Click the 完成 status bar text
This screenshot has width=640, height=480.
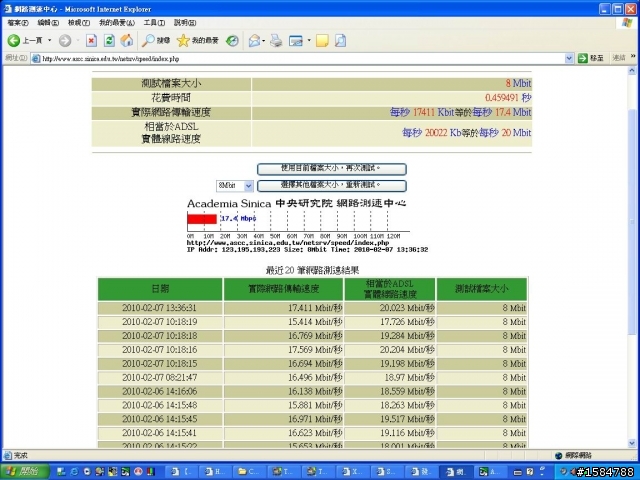[x=20, y=456]
